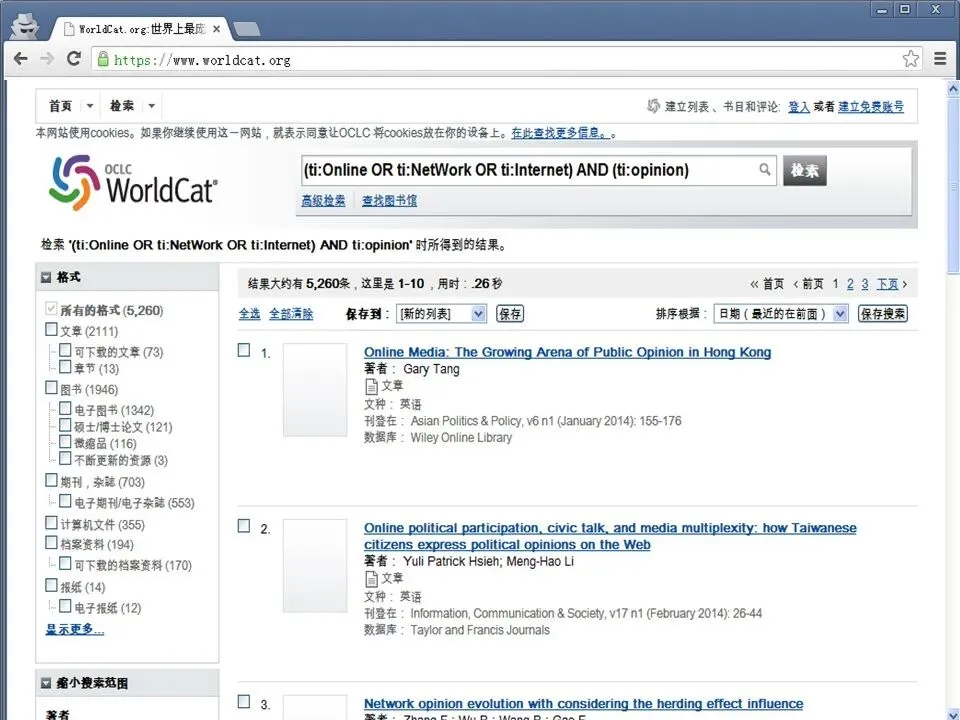Click the OCLC WorldCat logo
This screenshot has height=720, width=960.
133,182
